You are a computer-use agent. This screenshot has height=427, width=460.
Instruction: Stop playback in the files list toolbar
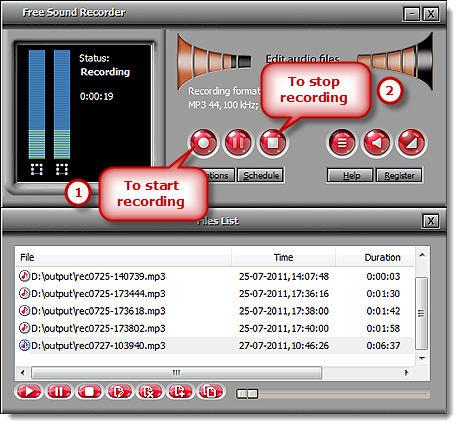point(89,391)
